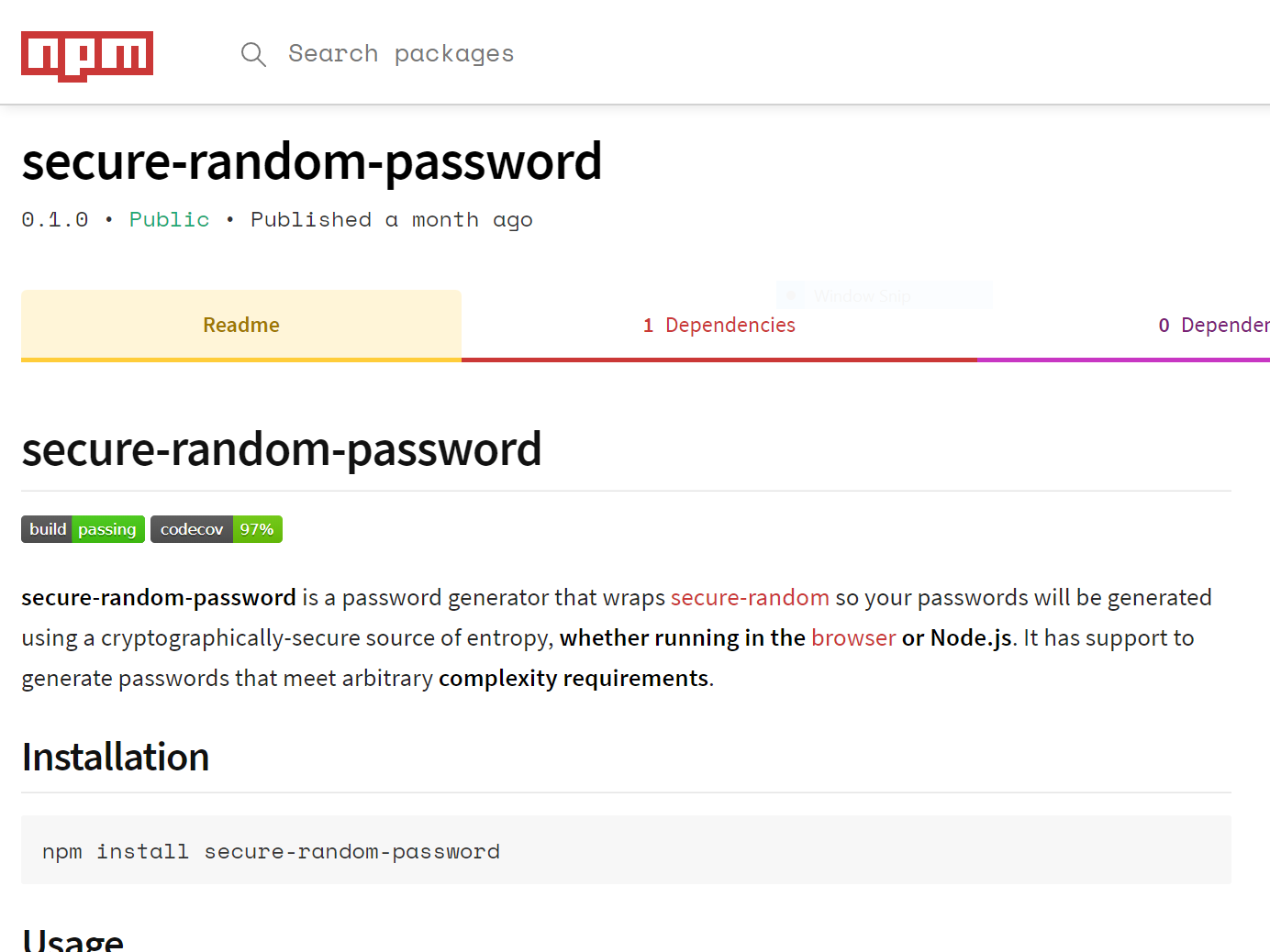Open the secure-random link
This screenshot has width=1270, height=952.
point(750,598)
